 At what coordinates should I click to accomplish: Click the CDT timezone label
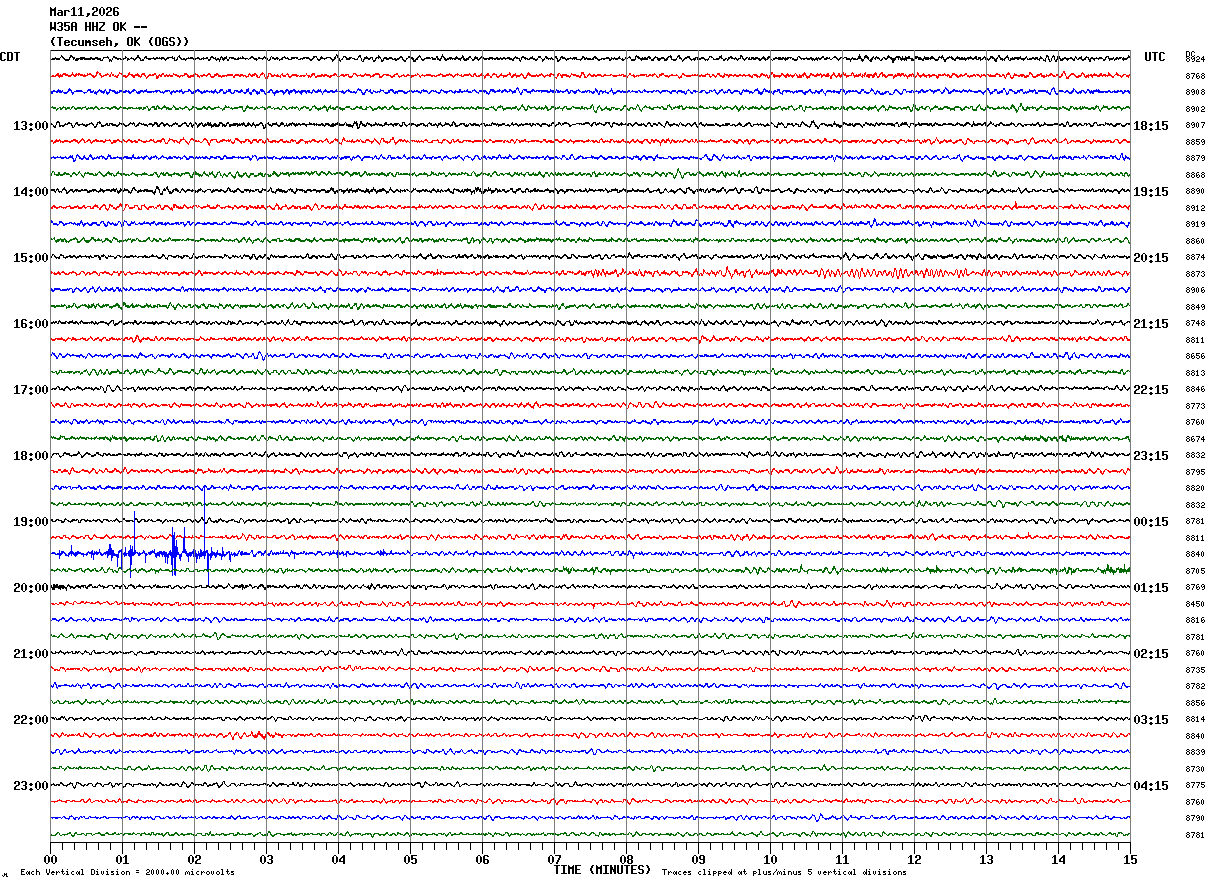10,57
